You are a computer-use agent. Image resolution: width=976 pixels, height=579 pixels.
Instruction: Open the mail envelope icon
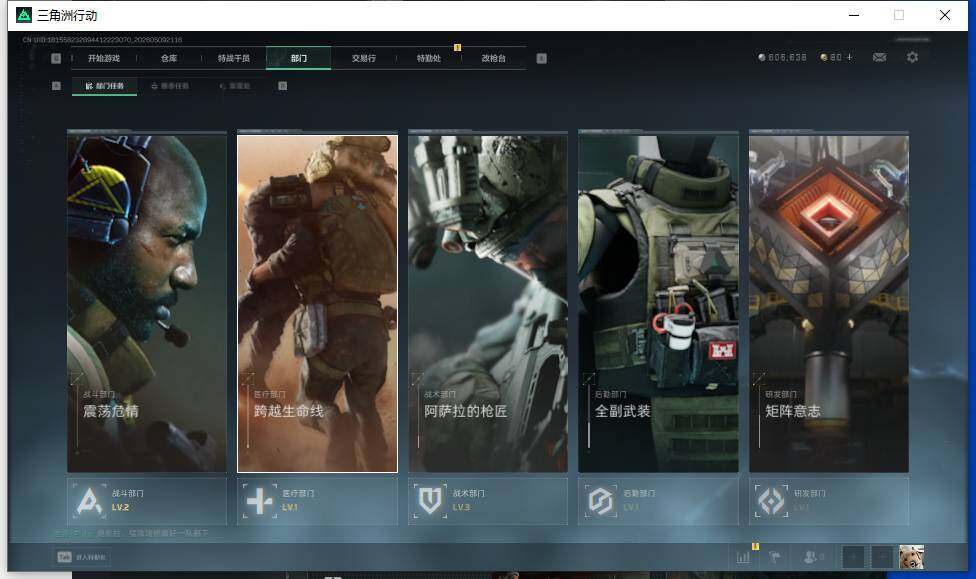(x=880, y=57)
